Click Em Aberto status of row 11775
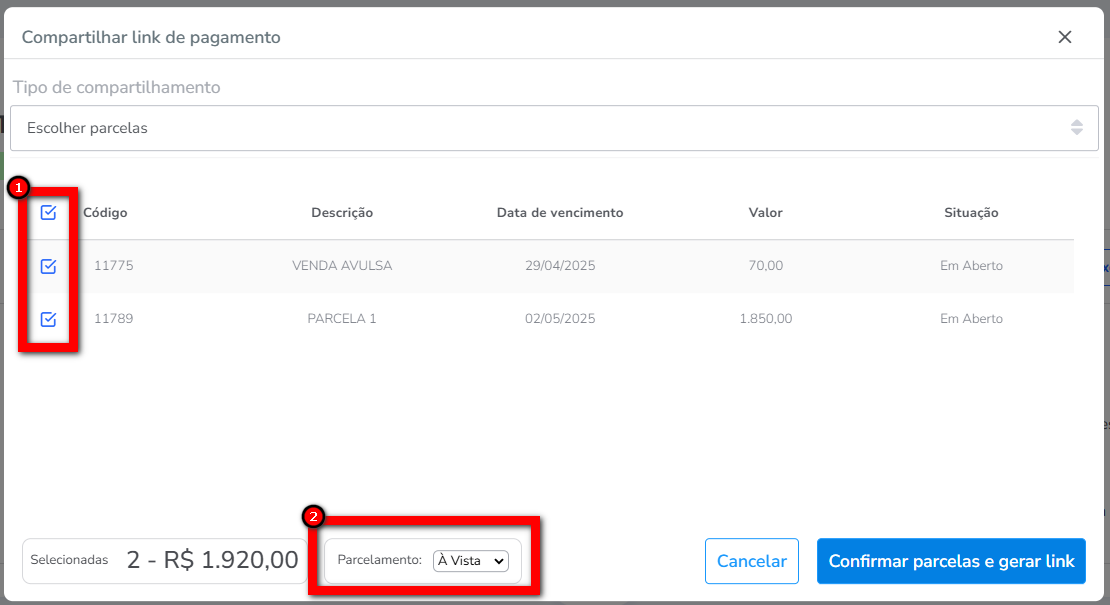Viewport: 1110px width, 605px height. (971, 266)
